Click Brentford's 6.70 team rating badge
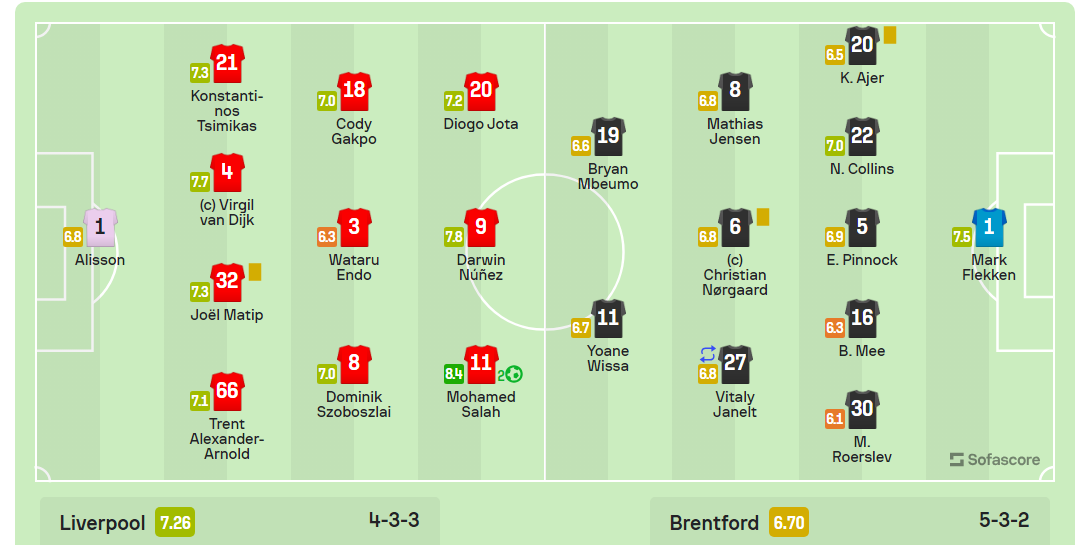Image resolution: width=1081 pixels, height=545 pixels. (x=789, y=522)
